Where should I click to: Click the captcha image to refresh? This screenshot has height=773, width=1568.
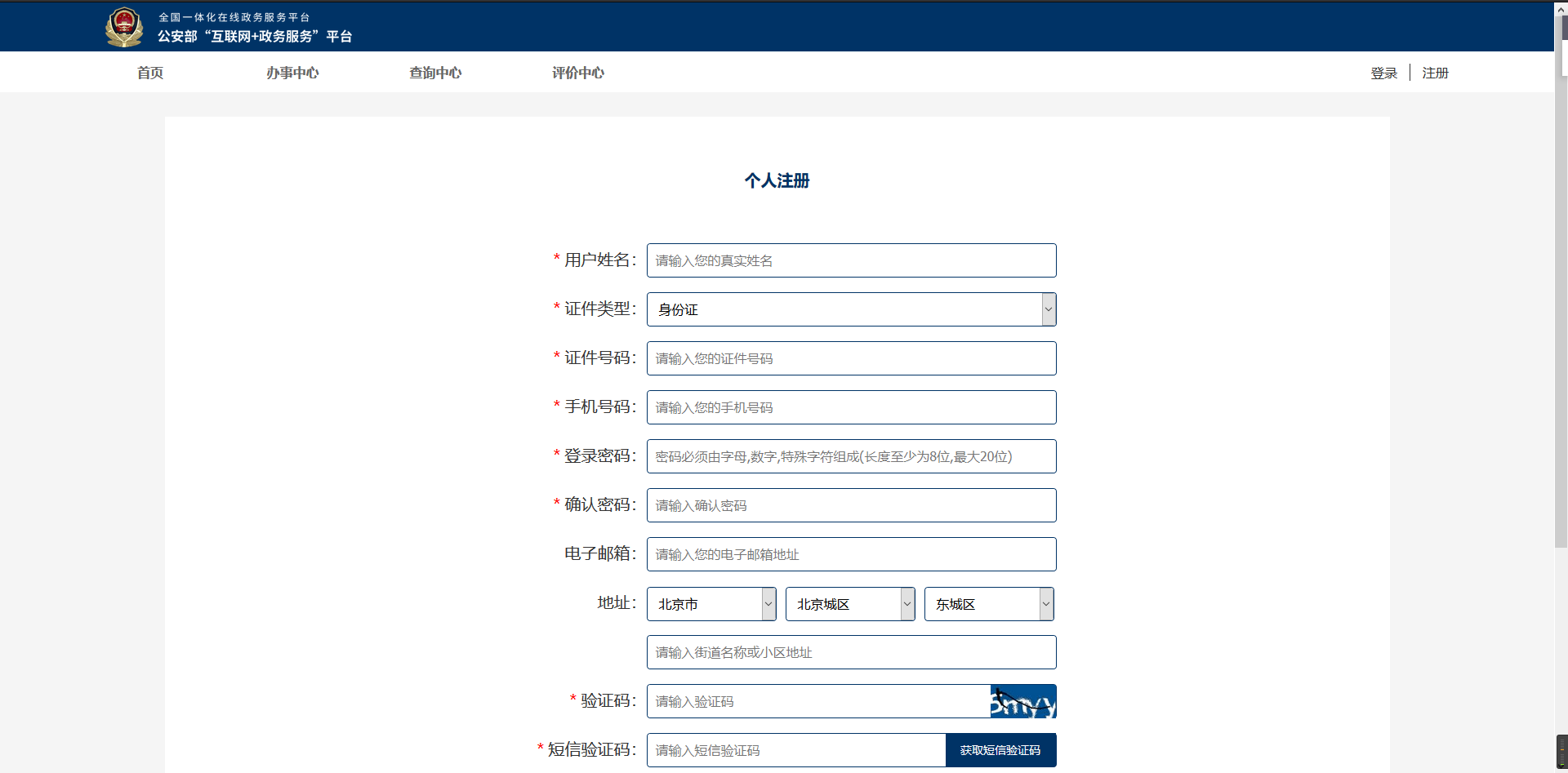[x=1023, y=701]
